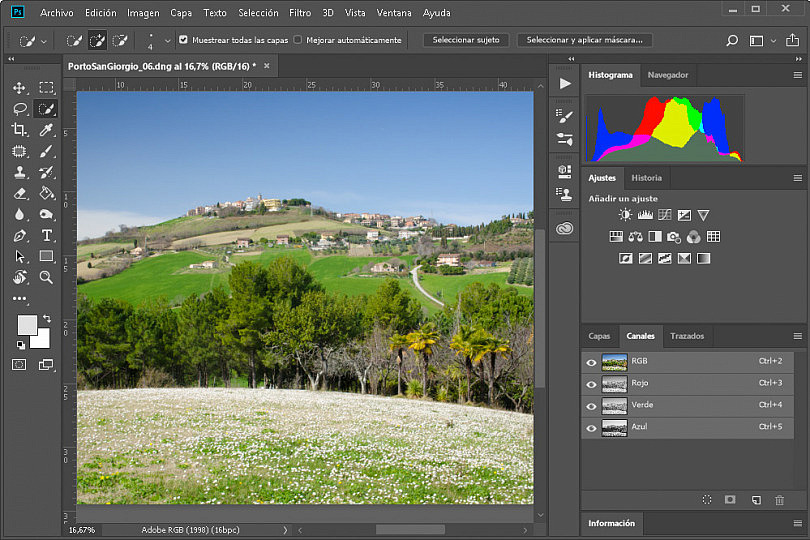Click the foreground color swatch

click(27, 325)
